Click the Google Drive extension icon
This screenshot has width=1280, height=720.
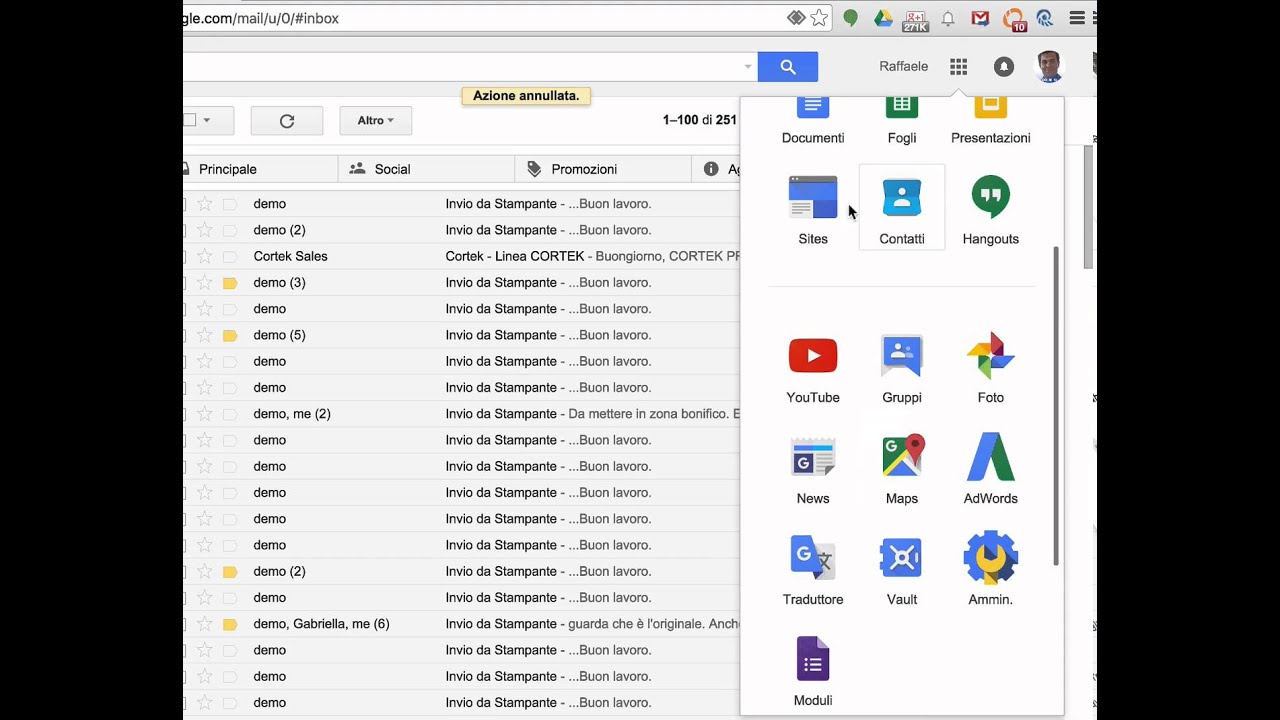click(x=883, y=18)
